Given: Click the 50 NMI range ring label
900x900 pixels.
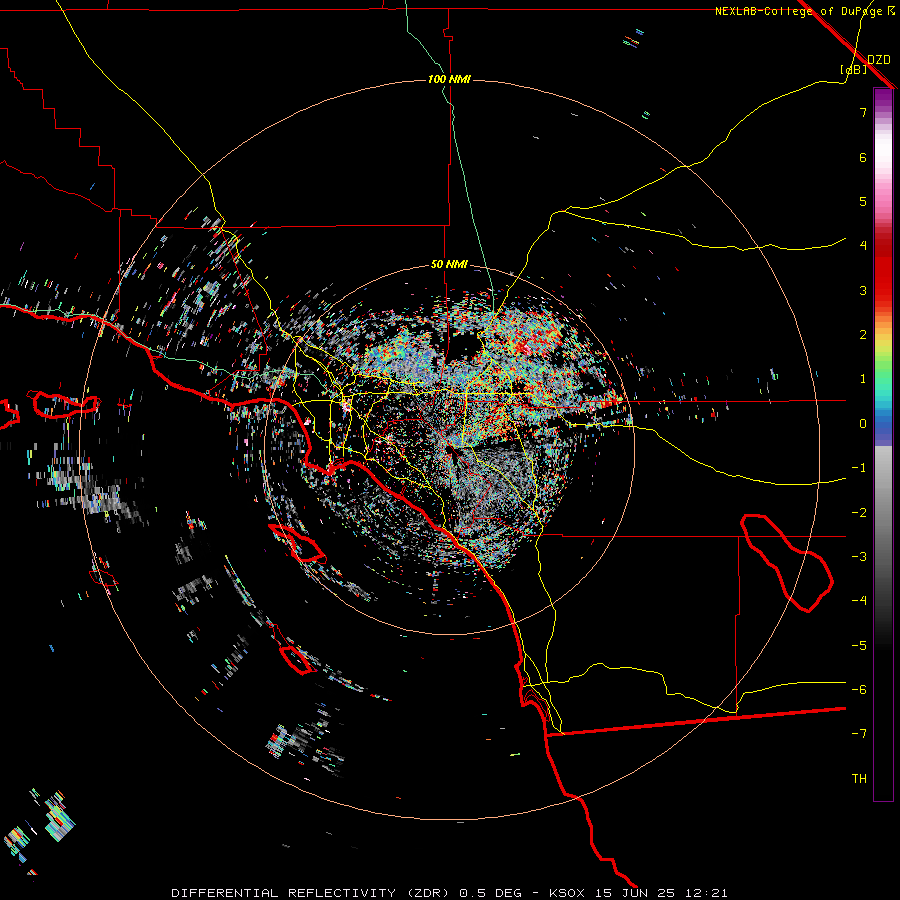Looking at the screenshot, I should pos(449,264).
